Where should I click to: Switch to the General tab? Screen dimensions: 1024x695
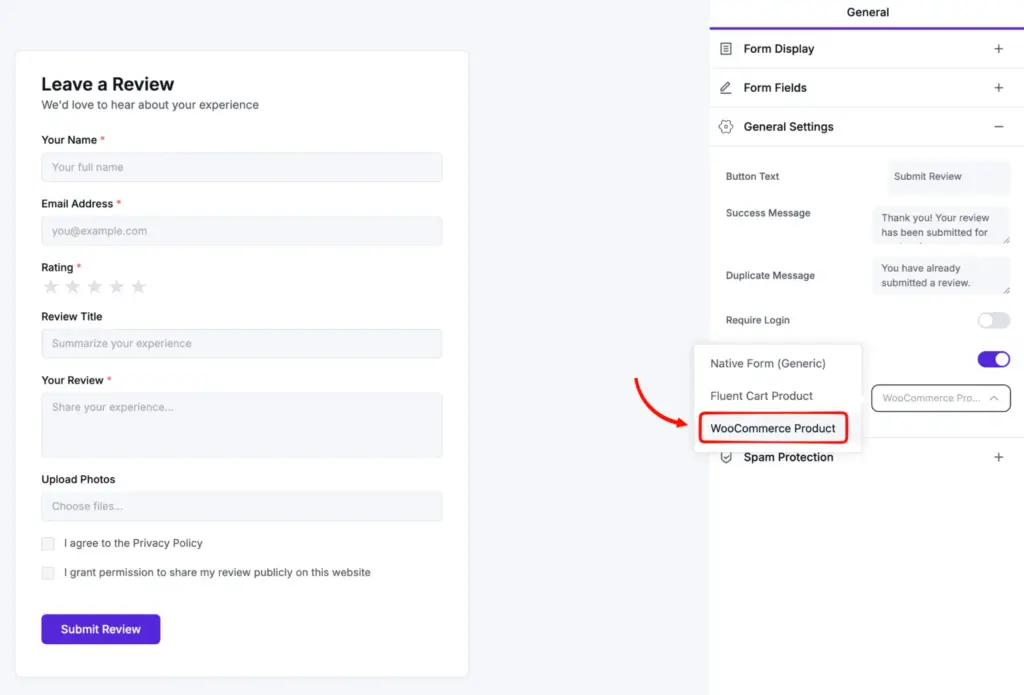tap(867, 12)
